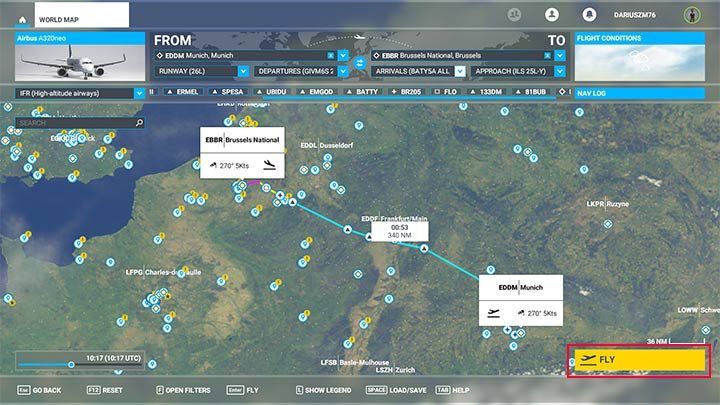Click the 00:53 340 NM route info box
720x405 pixels.
399,231
